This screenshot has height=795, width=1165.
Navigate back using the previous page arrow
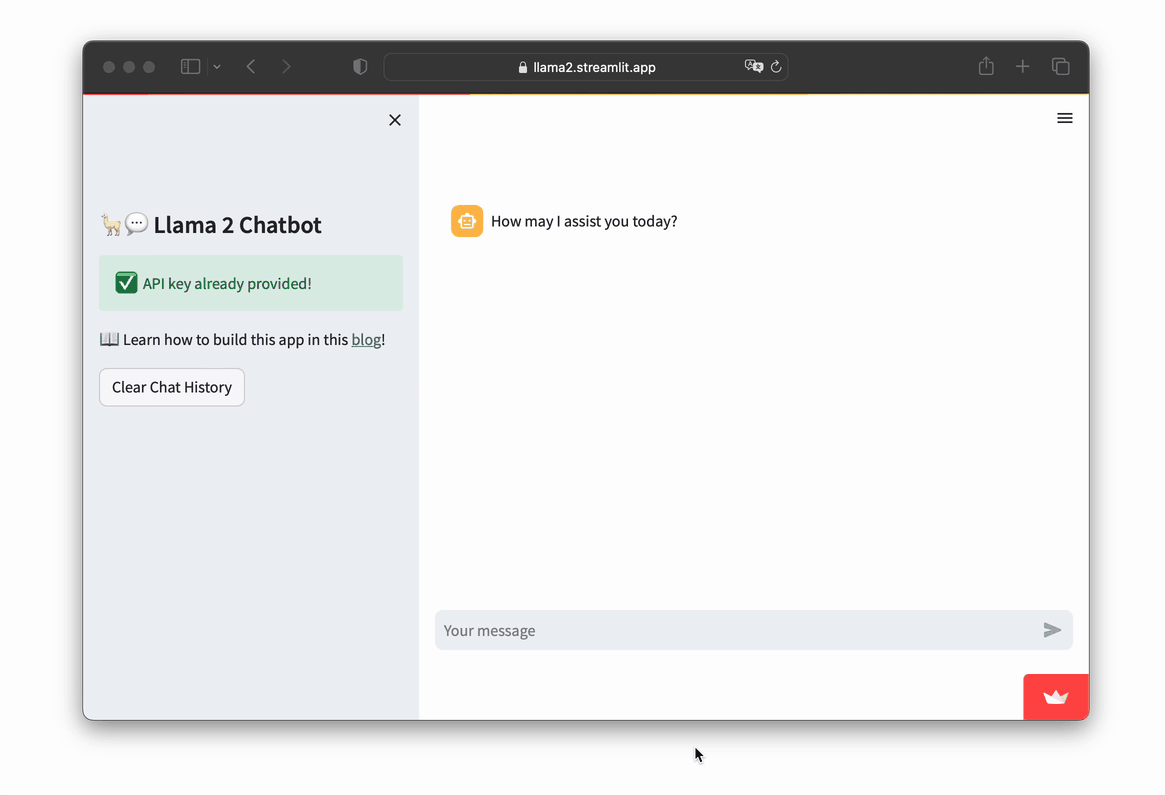(251, 66)
